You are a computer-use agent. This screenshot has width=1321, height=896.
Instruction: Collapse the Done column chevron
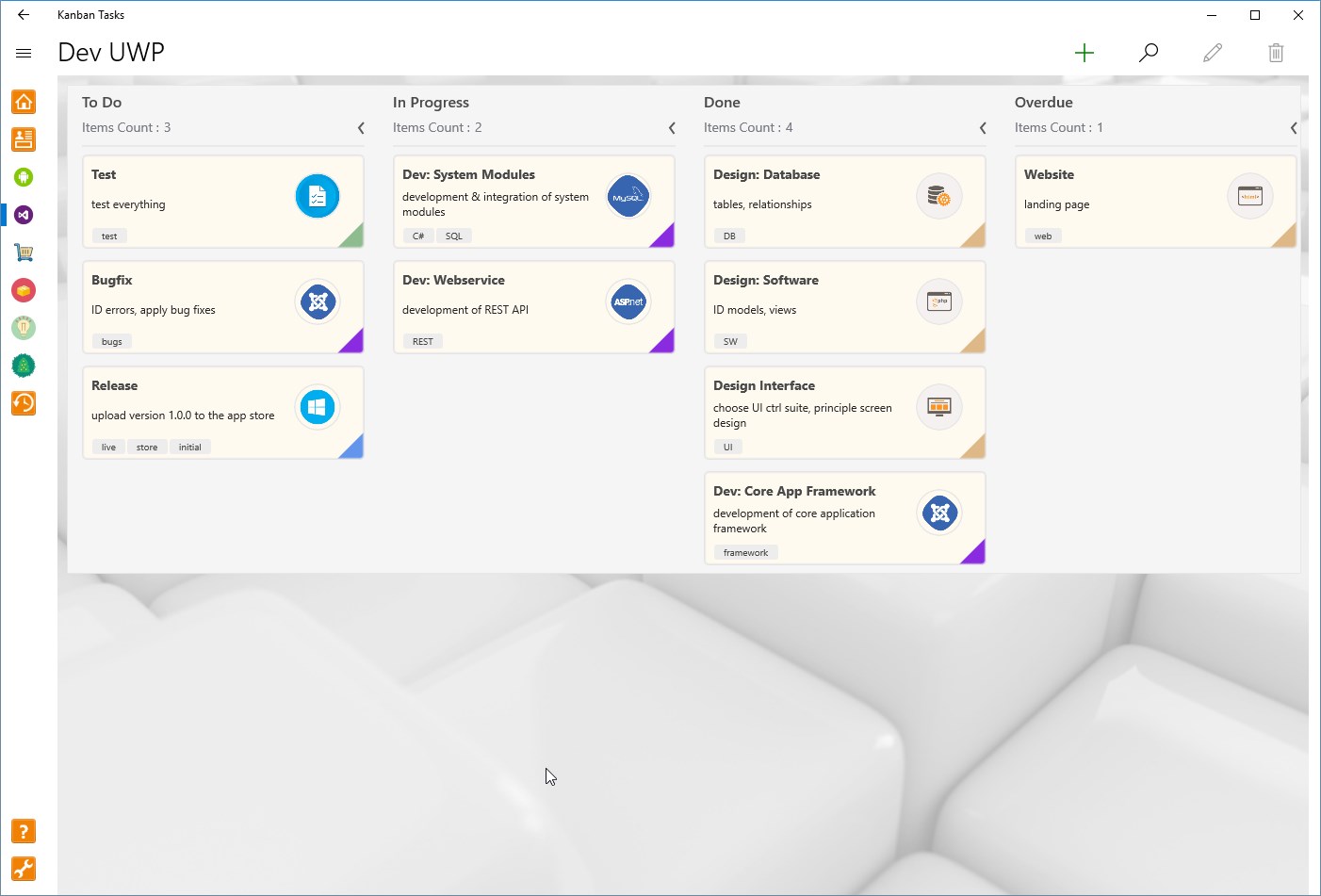[x=983, y=128]
